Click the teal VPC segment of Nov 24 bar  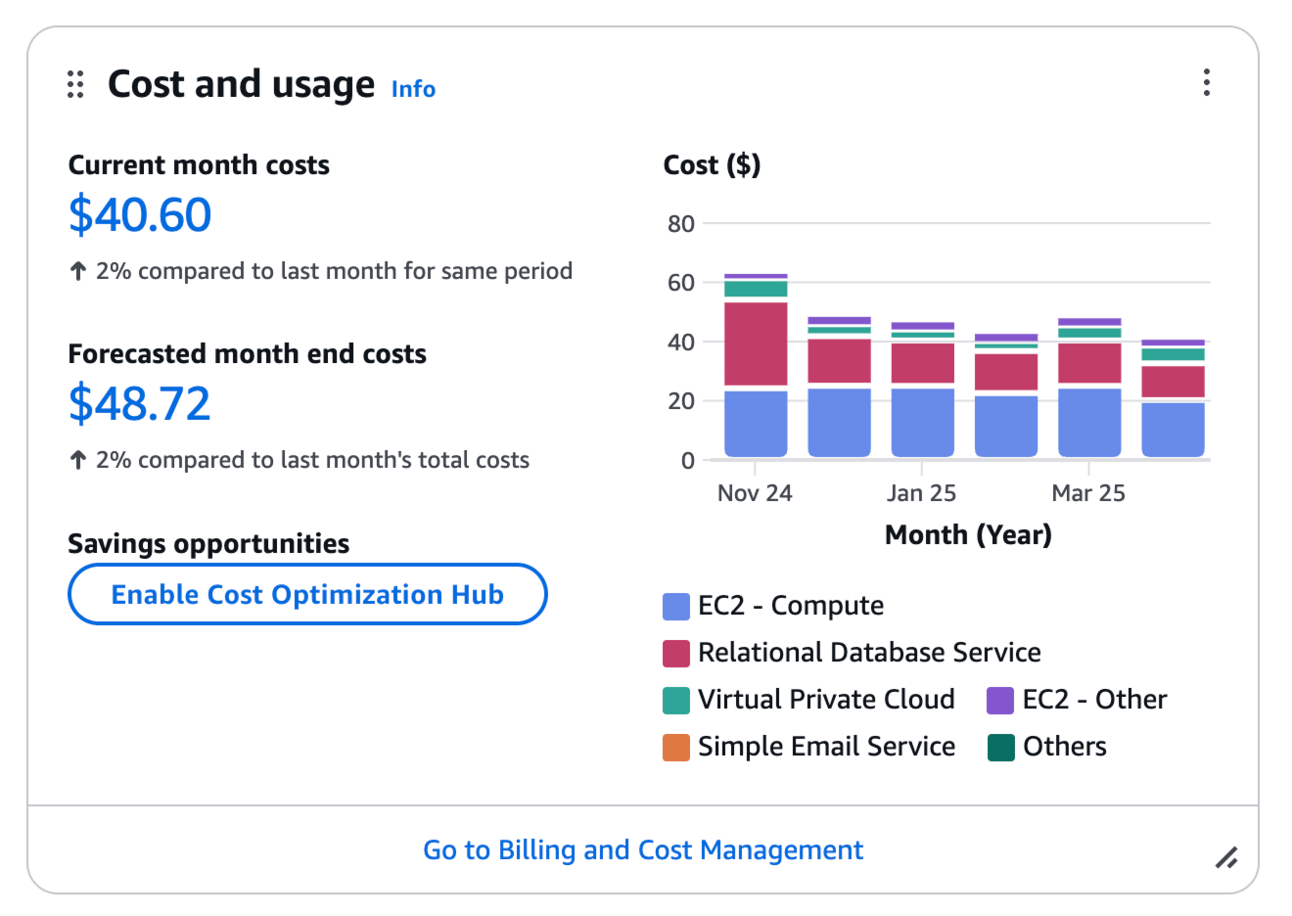click(x=755, y=289)
